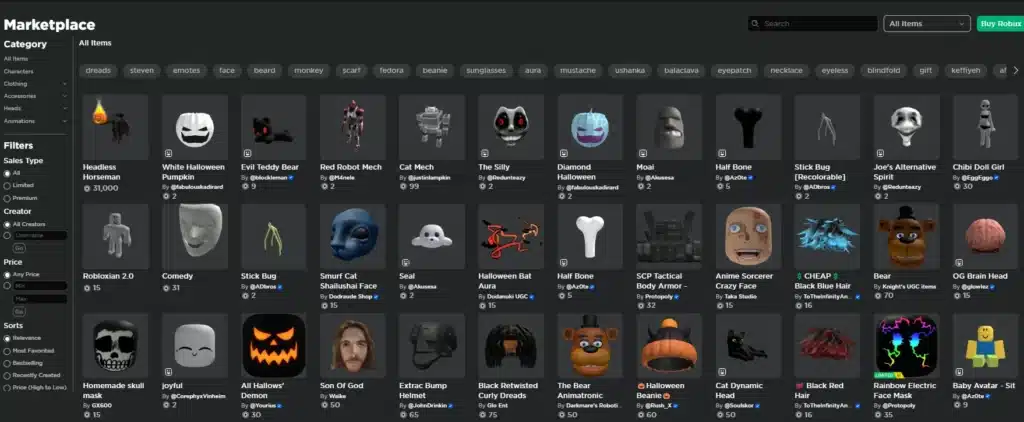Open the Evil Teddy Bear thumbnail
The image size is (1024, 422).
coord(274,127)
